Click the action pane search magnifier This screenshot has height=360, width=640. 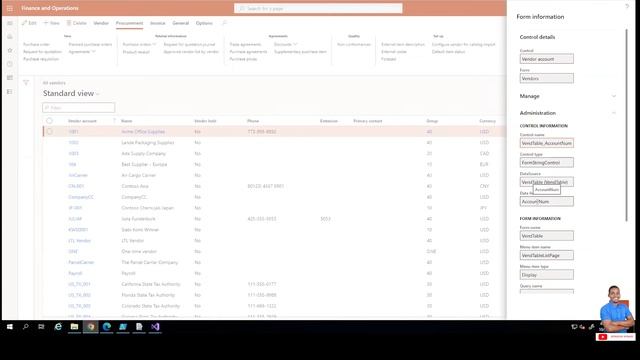click(224, 23)
